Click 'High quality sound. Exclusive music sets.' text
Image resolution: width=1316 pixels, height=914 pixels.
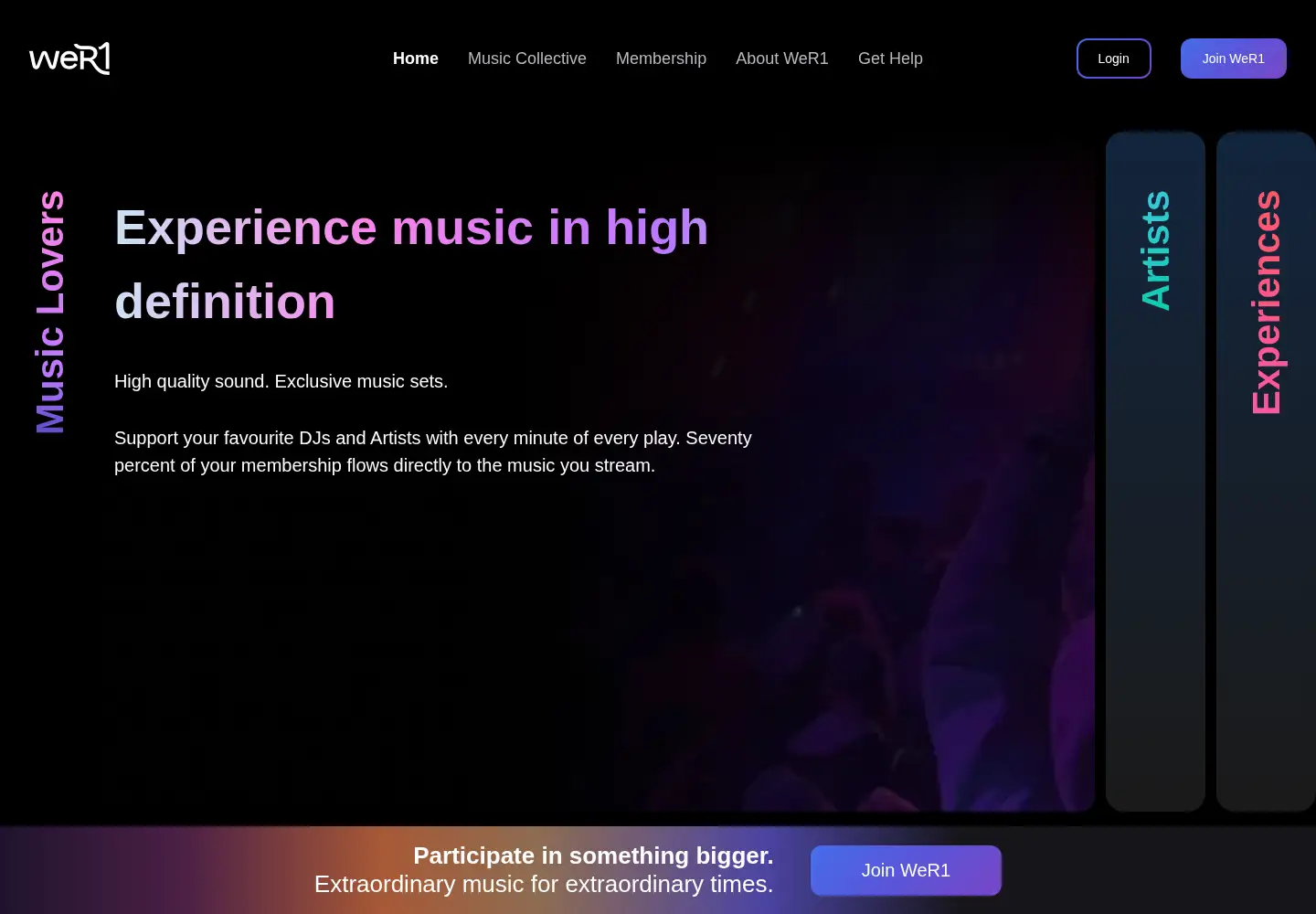[281, 381]
